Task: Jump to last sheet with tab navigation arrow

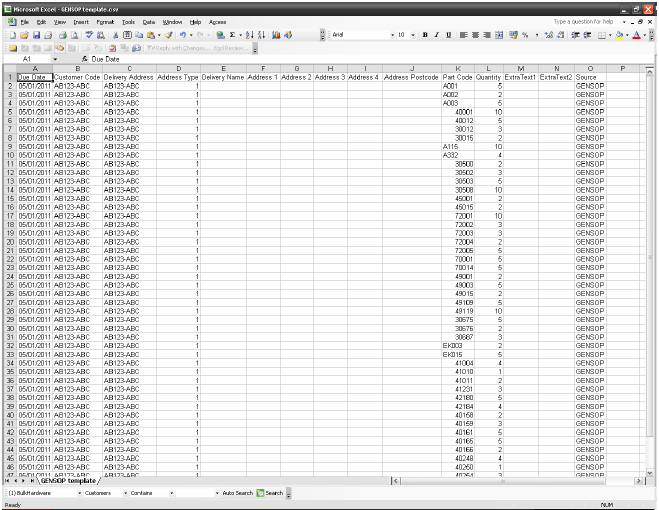Action: click(32, 481)
